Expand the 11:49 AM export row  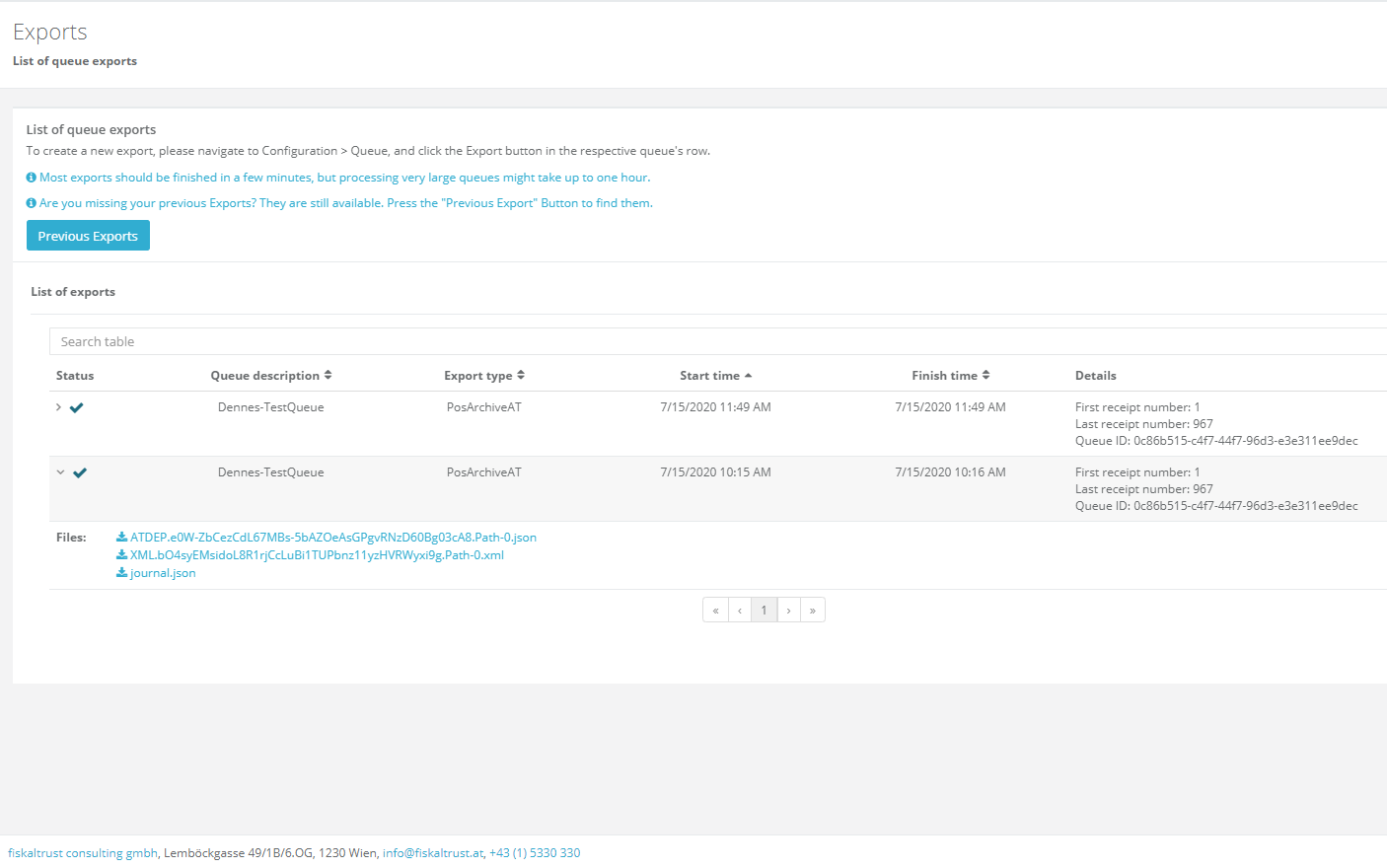[59, 407]
